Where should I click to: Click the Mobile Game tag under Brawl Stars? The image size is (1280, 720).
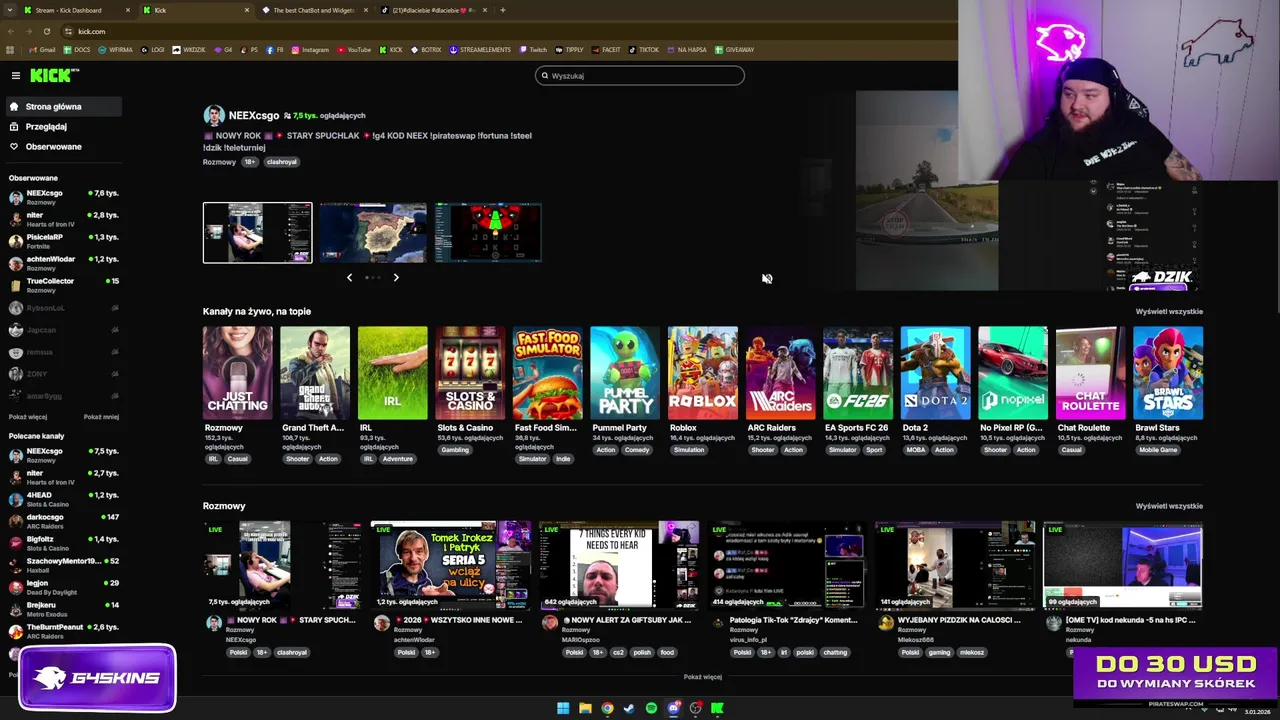1158,450
